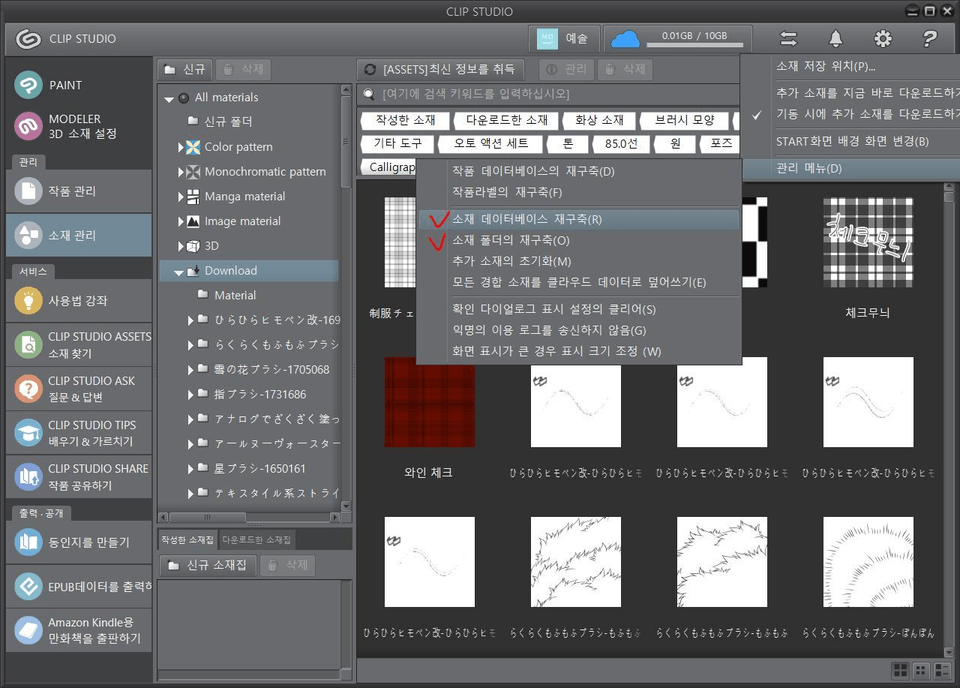Screen dimensions: 960x688
Task: Switch to 작성한 소재집 tab
Action: tap(187, 539)
